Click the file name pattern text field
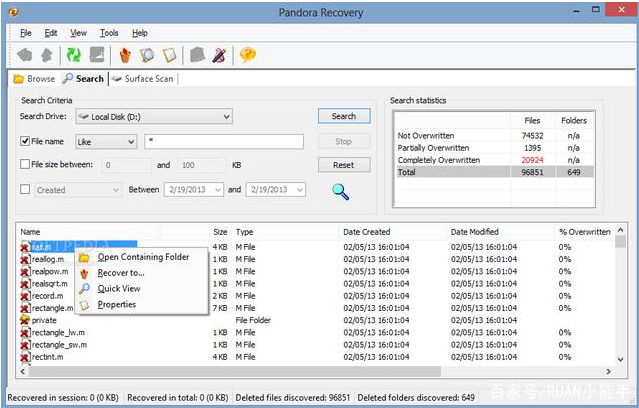The height and width of the screenshot is (408, 639). point(224,142)
